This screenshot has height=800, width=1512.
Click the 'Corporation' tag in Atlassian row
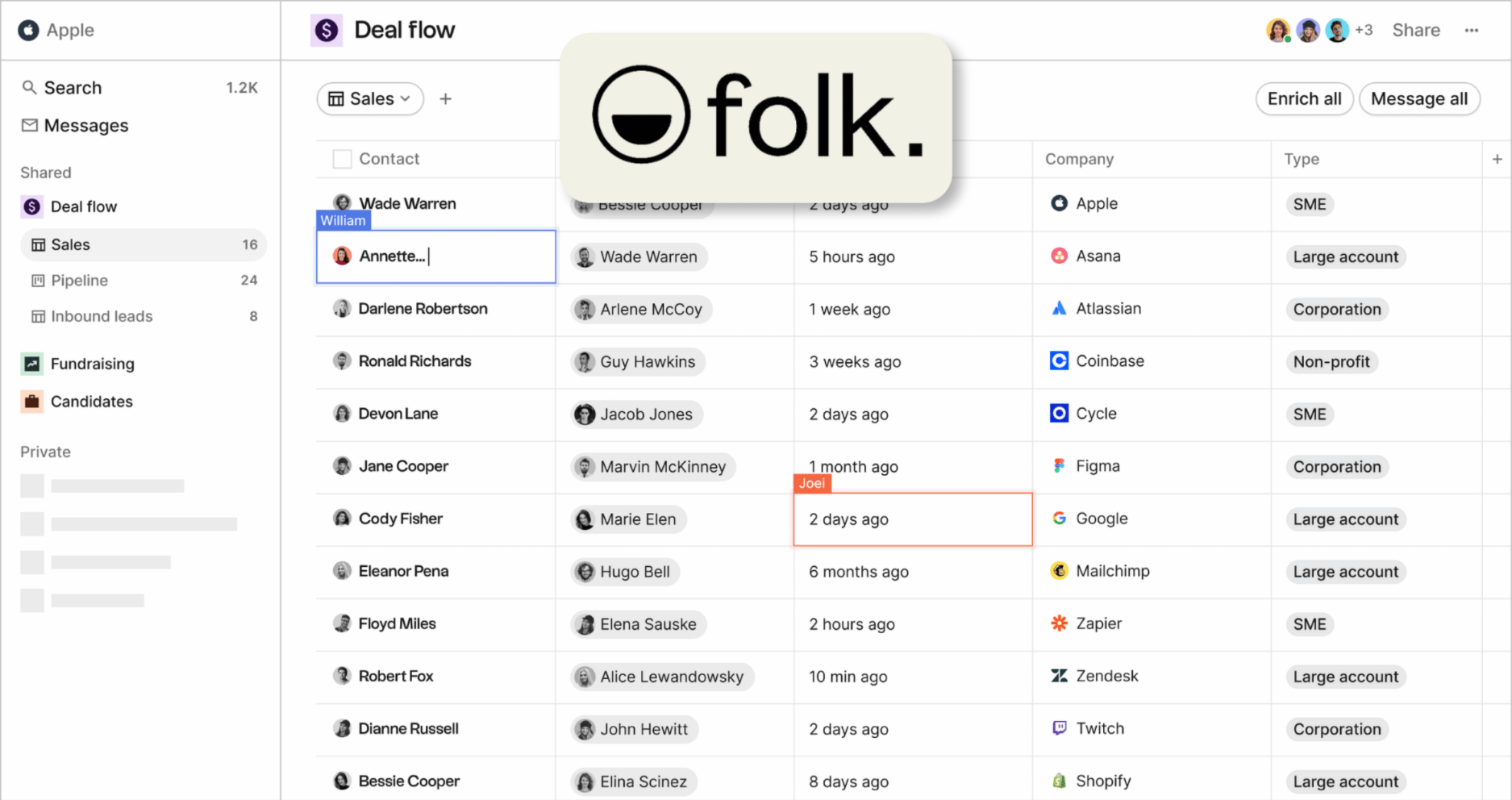(x=1337, y=309)
